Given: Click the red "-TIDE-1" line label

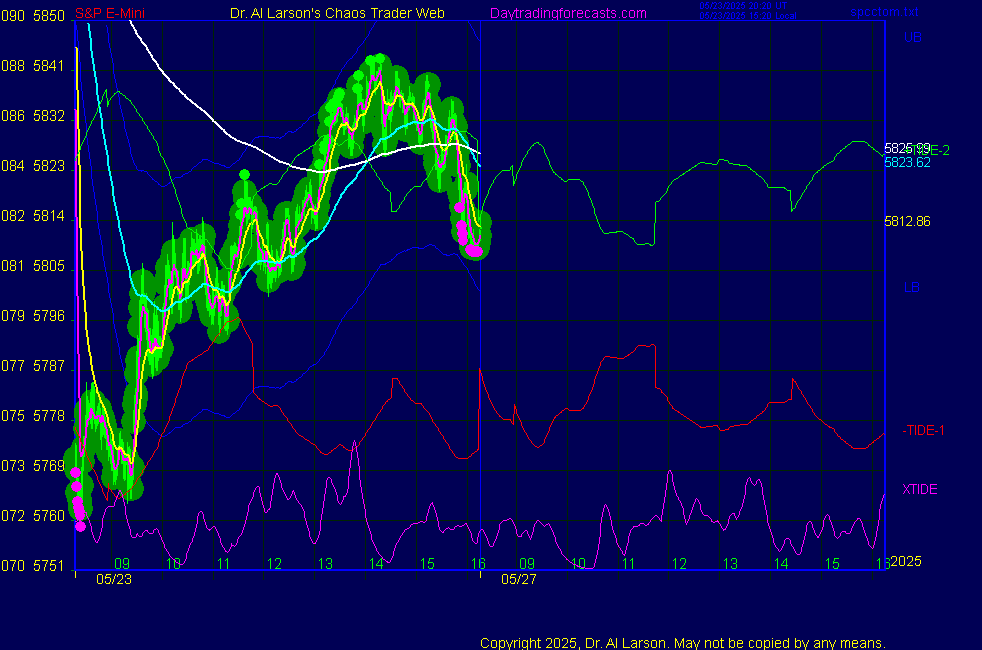Looking at the screenshot, I should coord(923,430).
